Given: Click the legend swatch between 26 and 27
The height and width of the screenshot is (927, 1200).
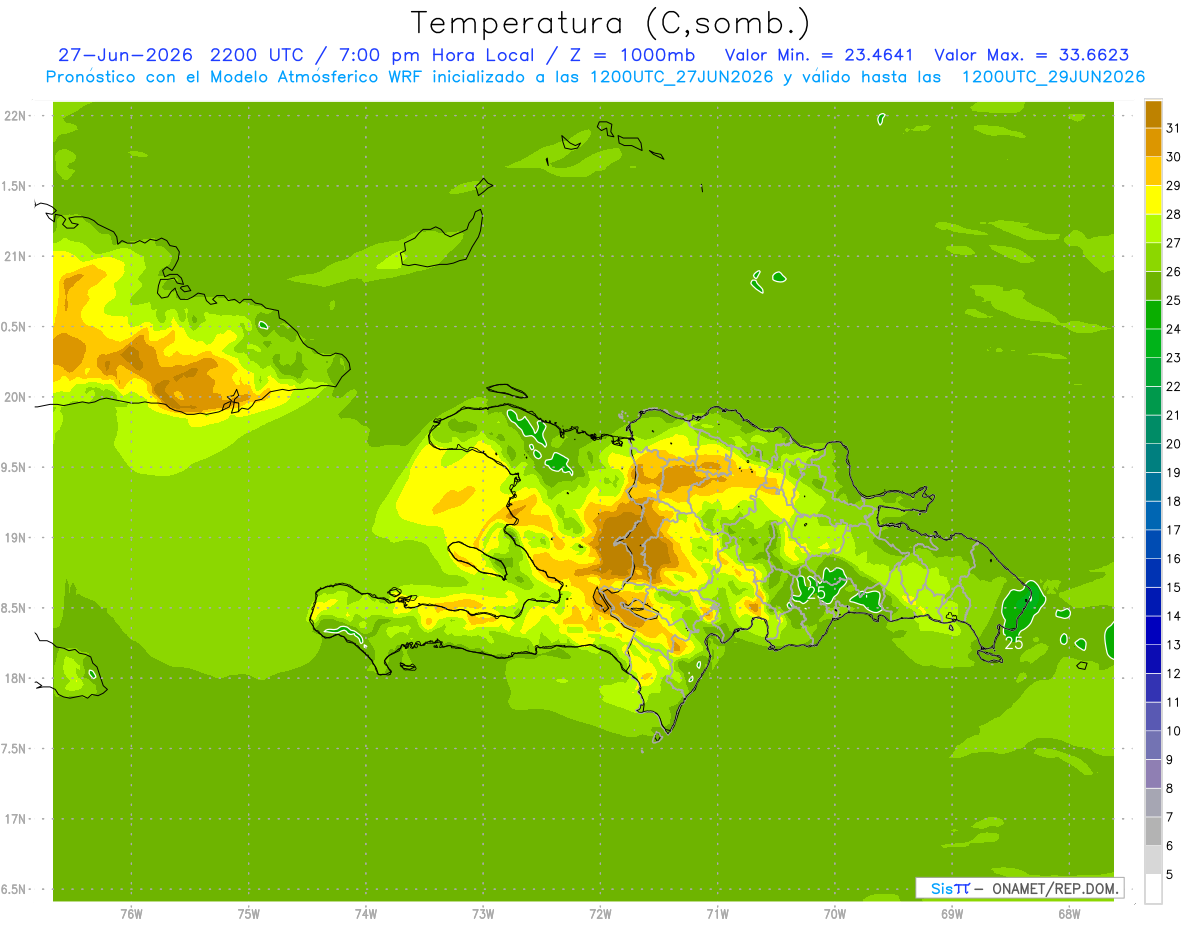Looking at the screenshot, I should [1153, 257].
